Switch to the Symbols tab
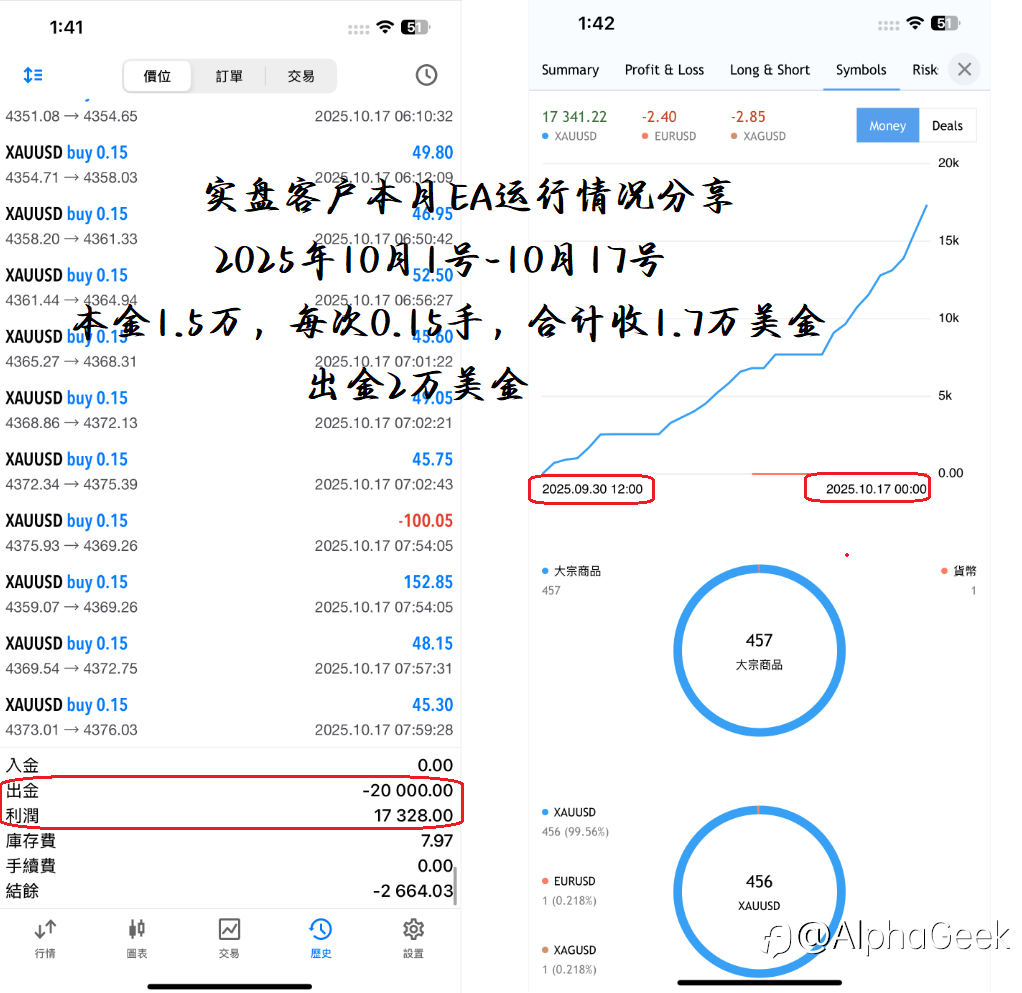Screen dimensions: 1022x993 [x=861, y=70]
